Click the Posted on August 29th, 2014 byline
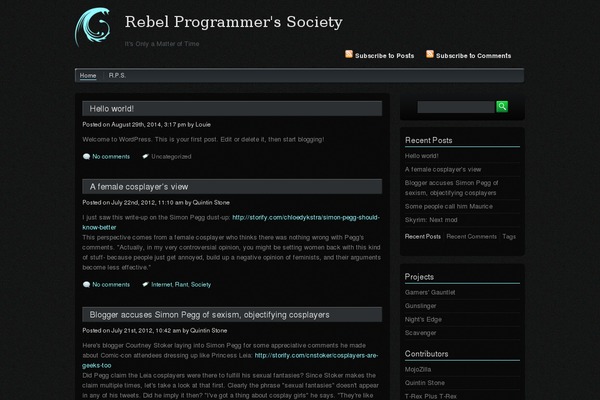 tap(147, 124)
